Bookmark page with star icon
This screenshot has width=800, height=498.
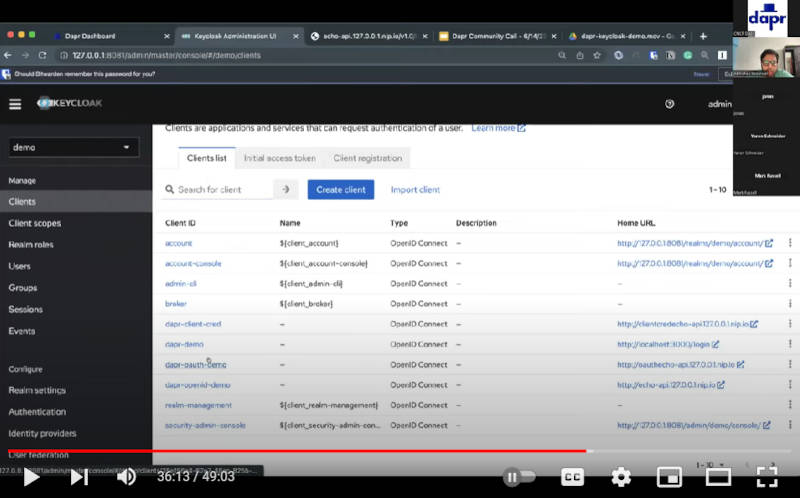pos(597,55)
